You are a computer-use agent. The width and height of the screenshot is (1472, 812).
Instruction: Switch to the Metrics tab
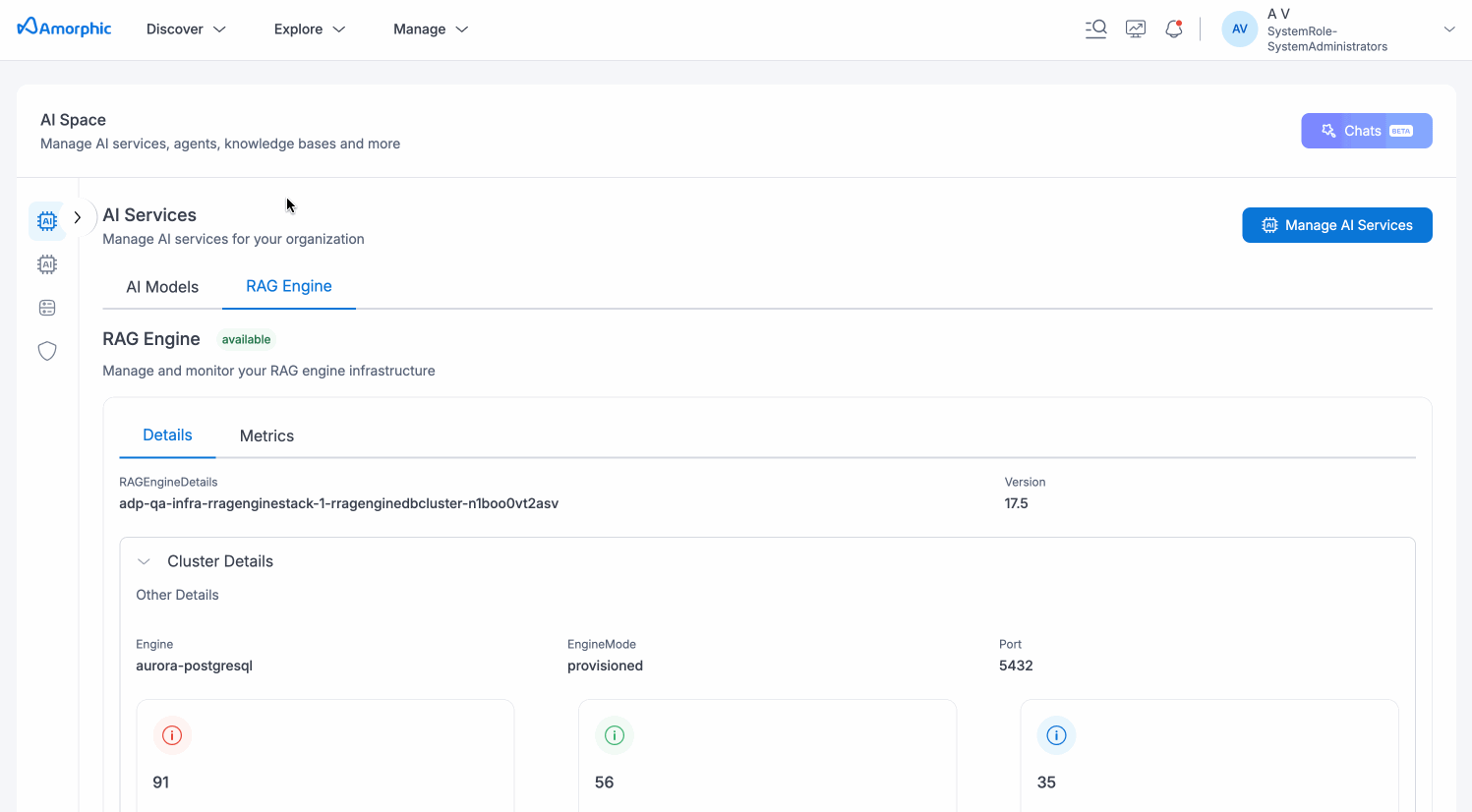[x=266, y=435]
